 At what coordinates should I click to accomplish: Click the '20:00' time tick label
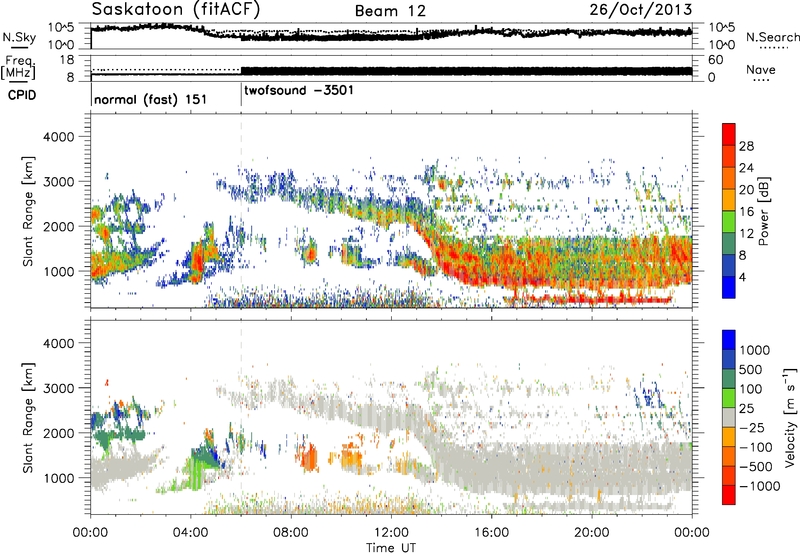point(591,533)
